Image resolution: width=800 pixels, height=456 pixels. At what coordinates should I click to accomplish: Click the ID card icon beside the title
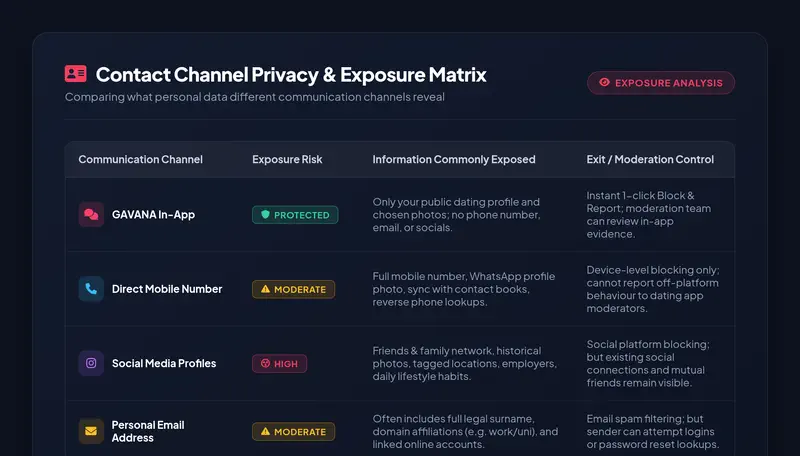click(x=76, y=73)
